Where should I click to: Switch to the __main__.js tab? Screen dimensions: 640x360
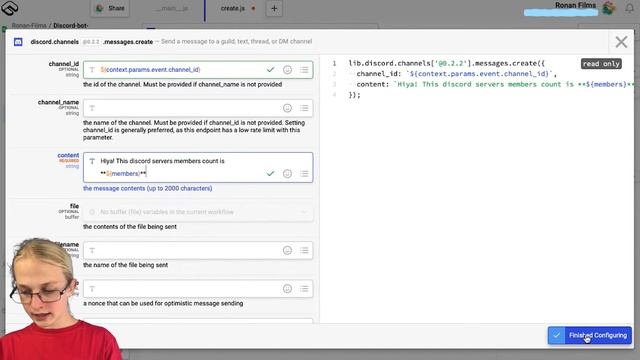172,8
